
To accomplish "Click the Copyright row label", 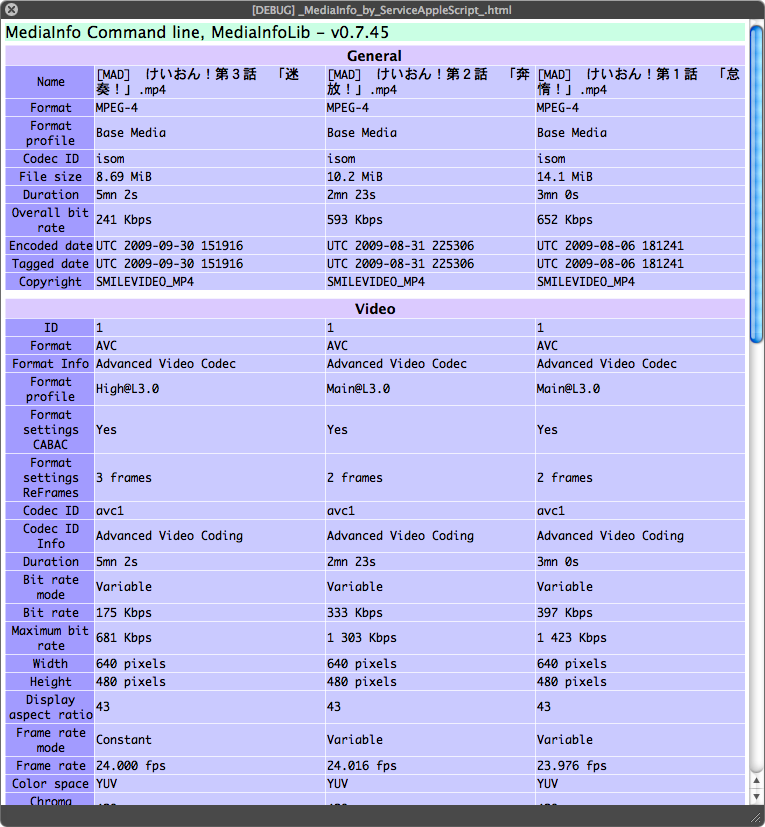I will coord(51,282).
